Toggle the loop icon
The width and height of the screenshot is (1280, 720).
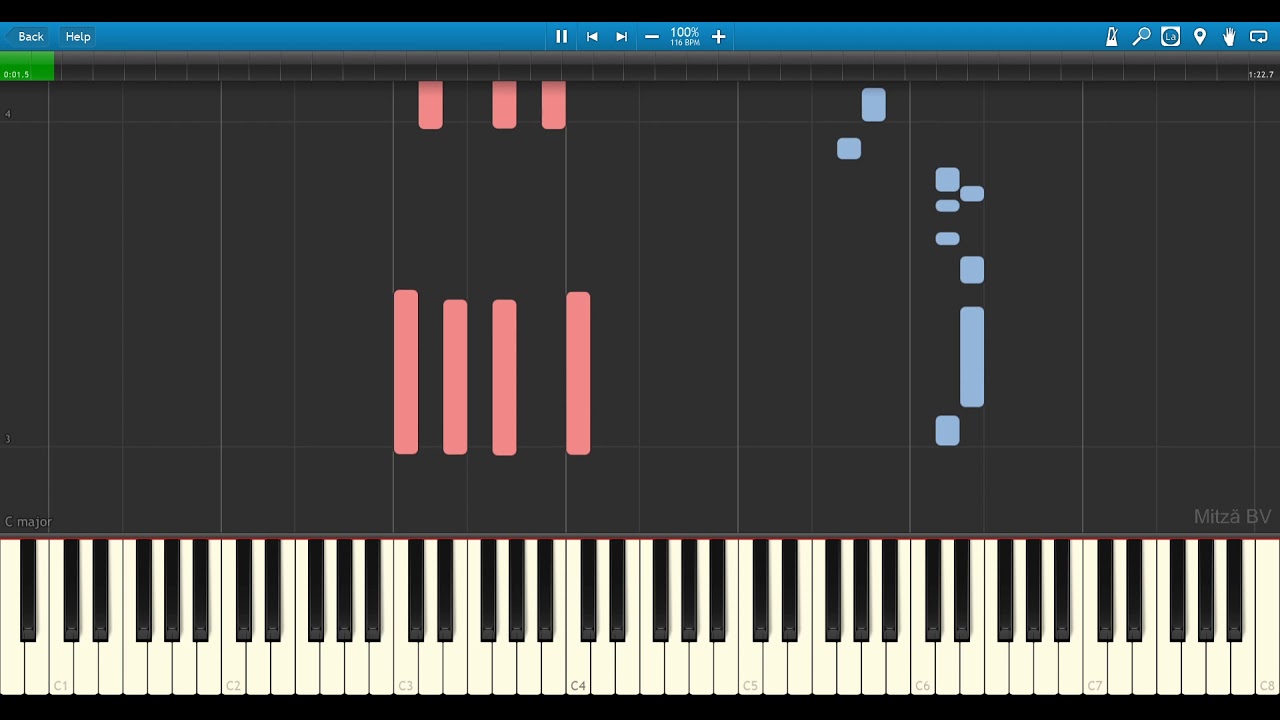pos(1259,36)
